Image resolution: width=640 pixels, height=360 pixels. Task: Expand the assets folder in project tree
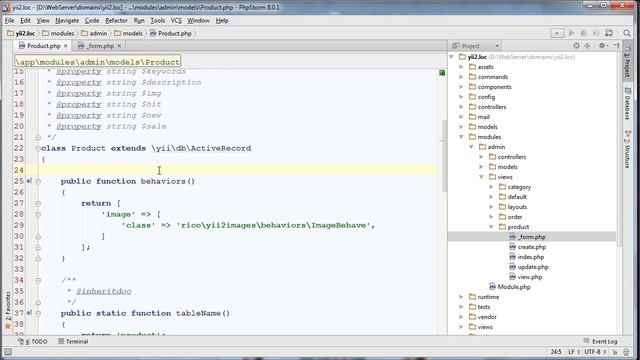click(461, 67)
